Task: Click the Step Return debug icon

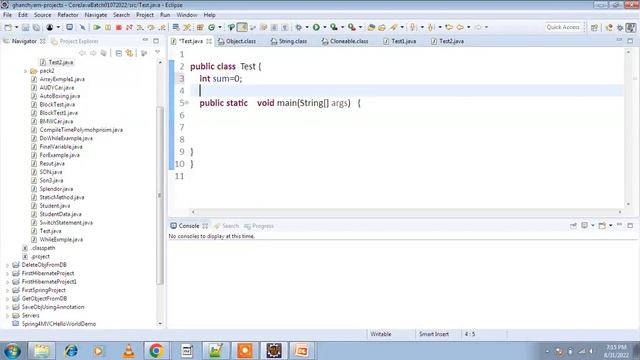Action: tap(162, 27)
